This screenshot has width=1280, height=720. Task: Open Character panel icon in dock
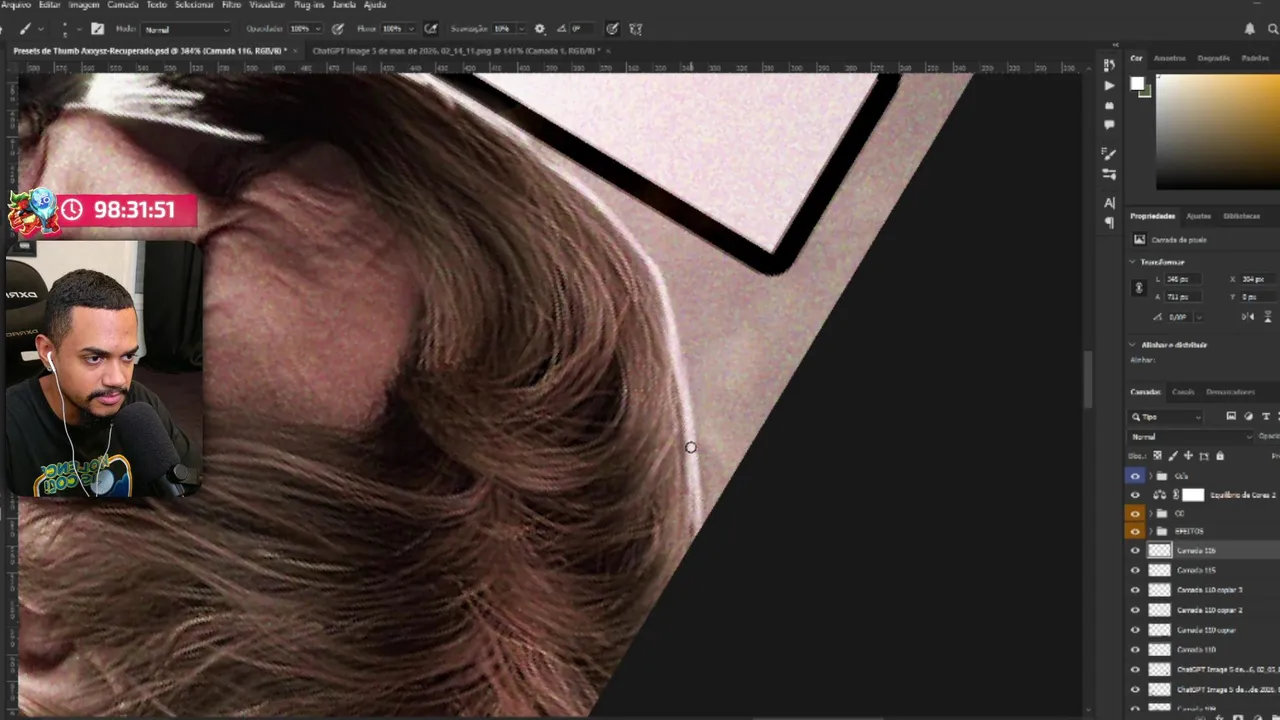coord(1109,203)
